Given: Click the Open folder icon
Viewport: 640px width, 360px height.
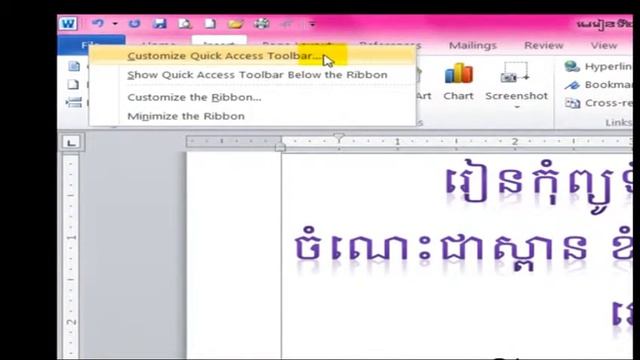Looking at the screenshot, I should 236,24.
